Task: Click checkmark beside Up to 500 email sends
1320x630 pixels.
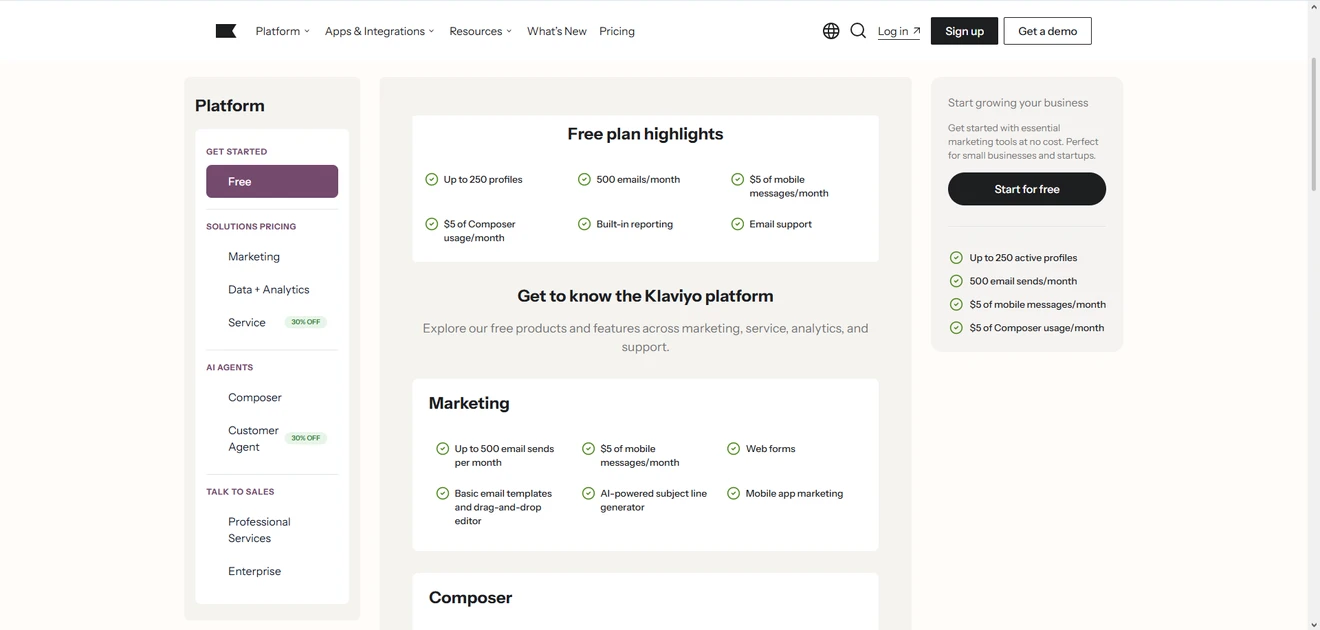Action: pyautogui.click(x=443, y=449)
